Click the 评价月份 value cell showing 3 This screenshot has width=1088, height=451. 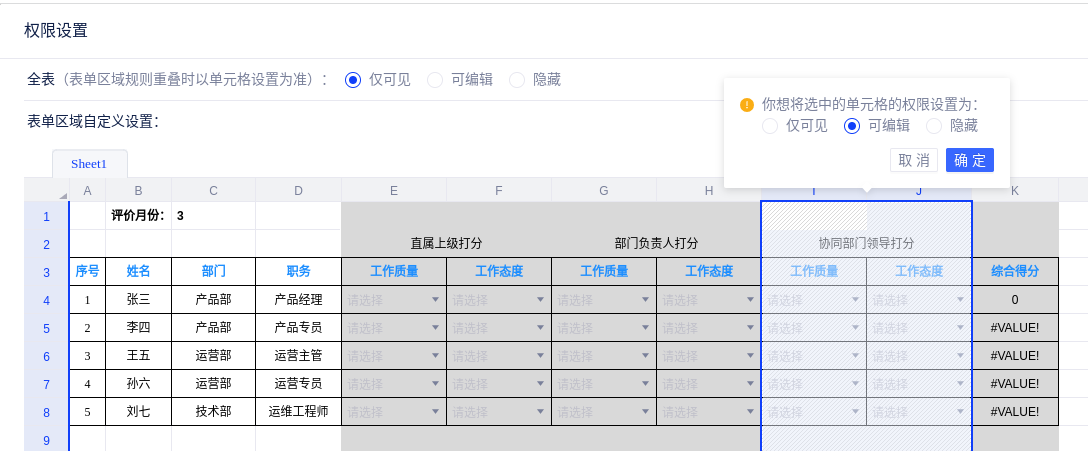click(x=213, y=215)
